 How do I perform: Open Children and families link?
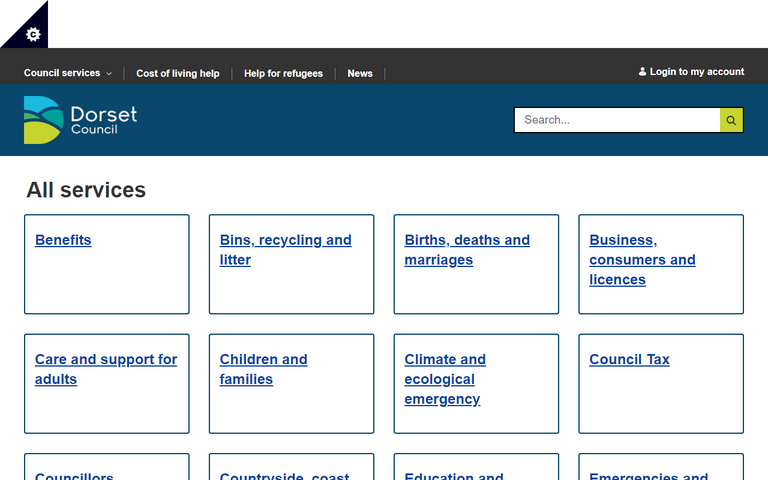click(263, 369)
